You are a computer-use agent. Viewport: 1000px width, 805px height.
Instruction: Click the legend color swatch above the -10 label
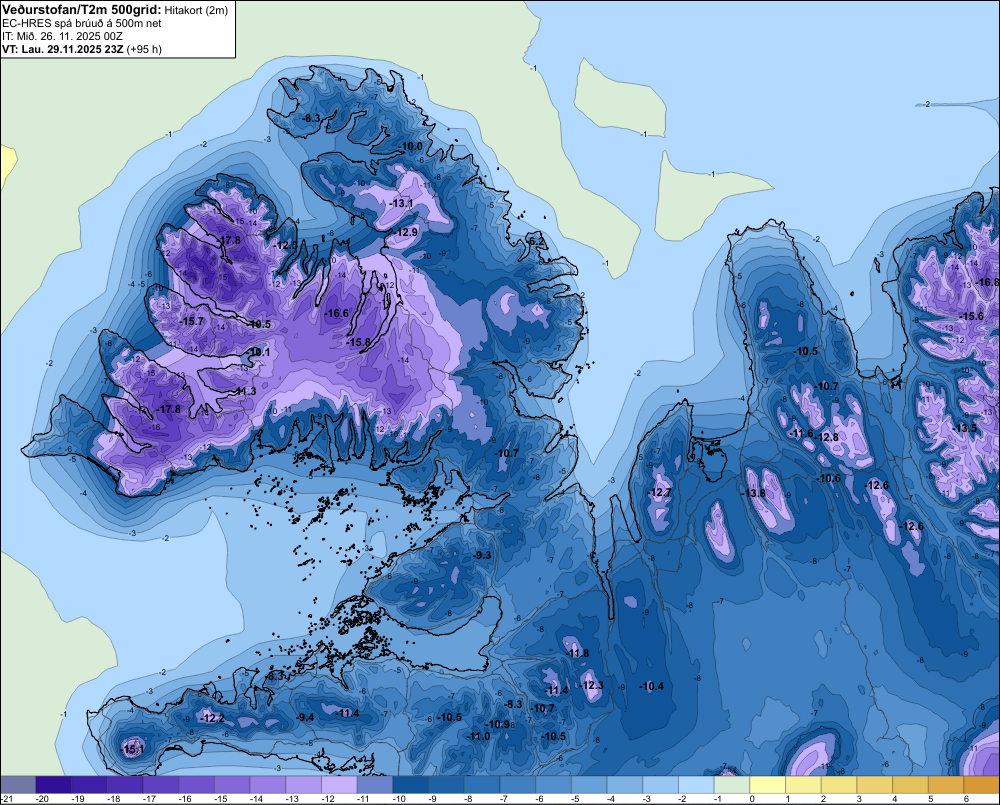(411, 785)
